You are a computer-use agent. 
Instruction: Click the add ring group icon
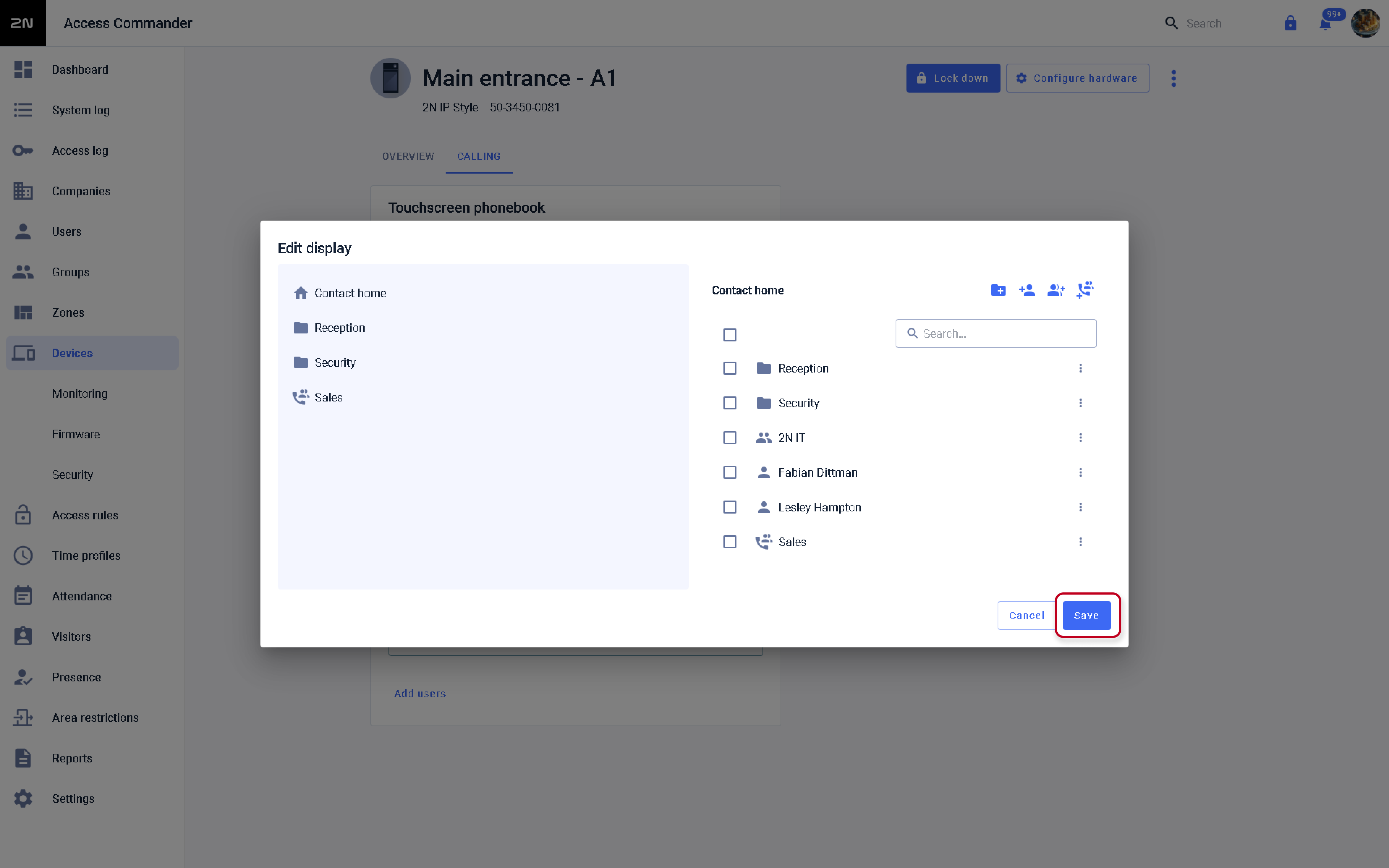(x=1085, y=290)
